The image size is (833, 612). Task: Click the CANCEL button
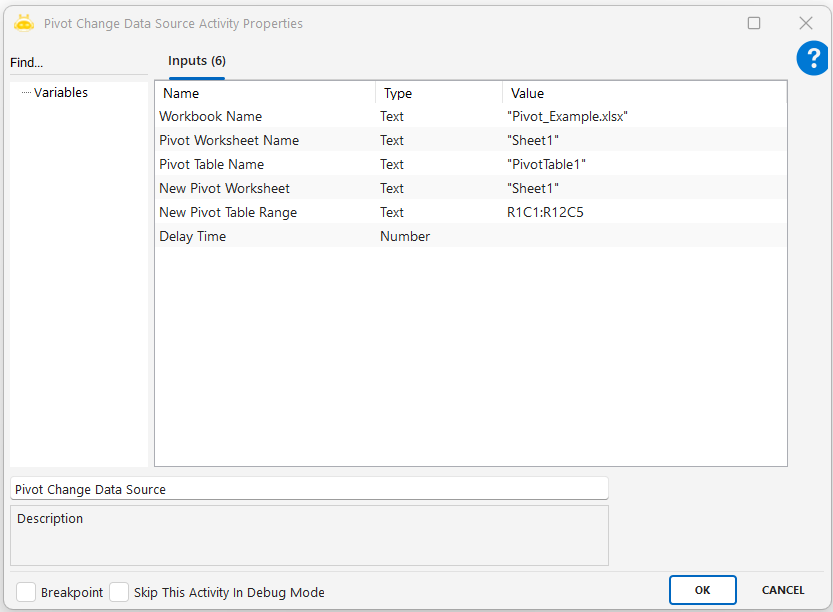point(783,590)
